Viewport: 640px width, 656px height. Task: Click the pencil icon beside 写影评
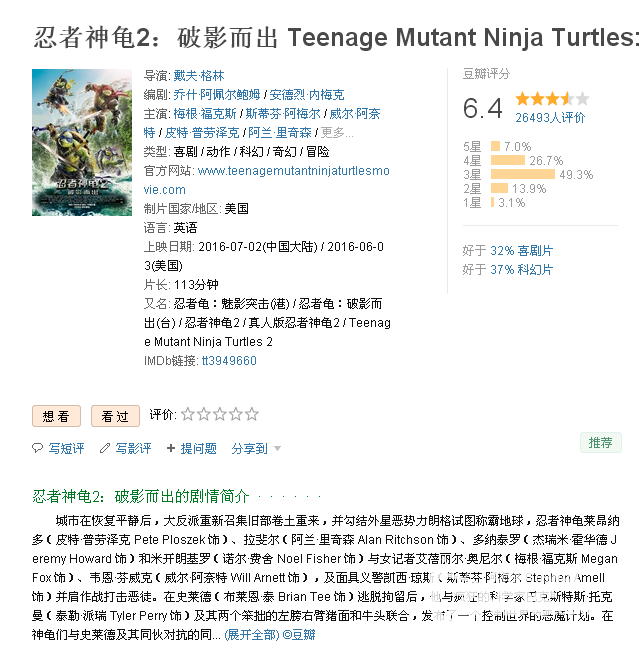(105, 448)
